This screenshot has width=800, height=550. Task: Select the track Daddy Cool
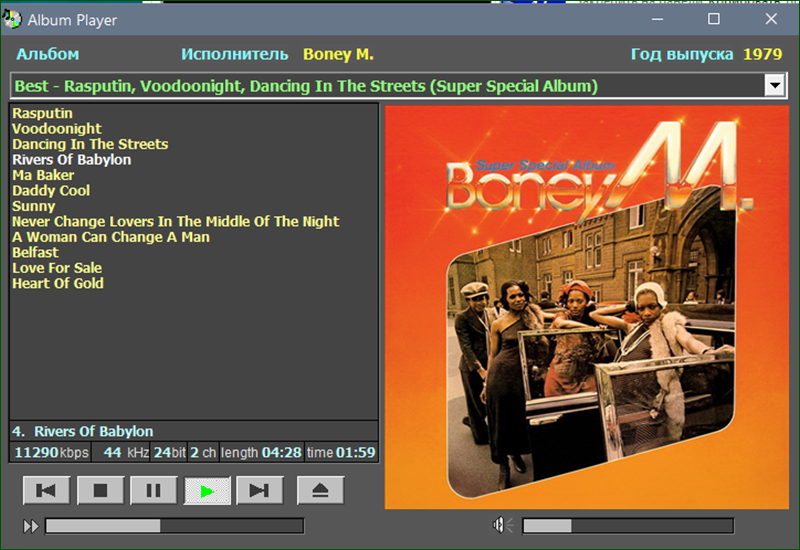[51, 191]
